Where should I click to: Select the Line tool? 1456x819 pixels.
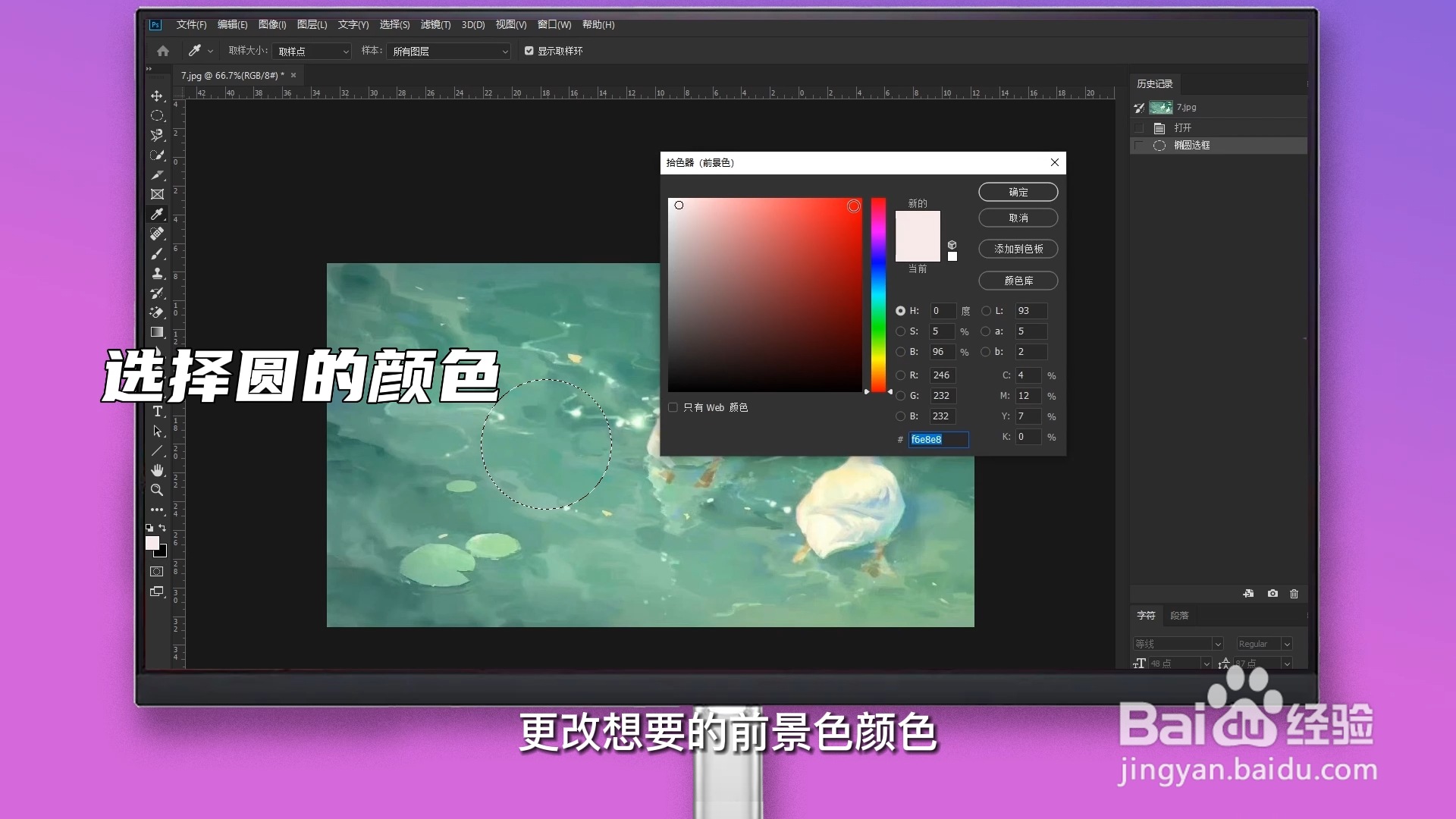157,451
